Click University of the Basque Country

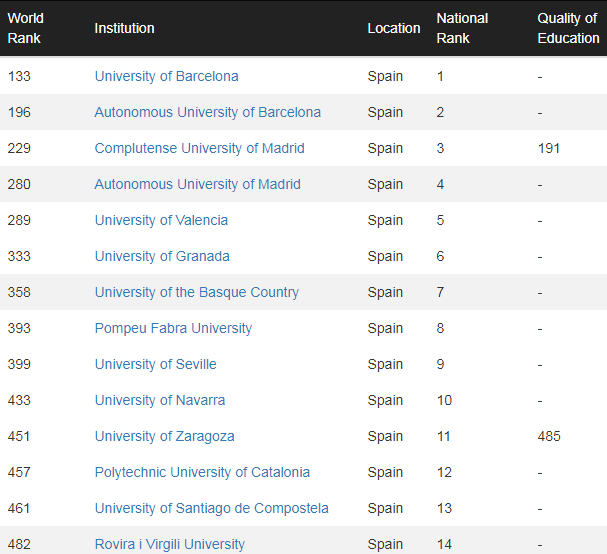(x=197, y=292)
